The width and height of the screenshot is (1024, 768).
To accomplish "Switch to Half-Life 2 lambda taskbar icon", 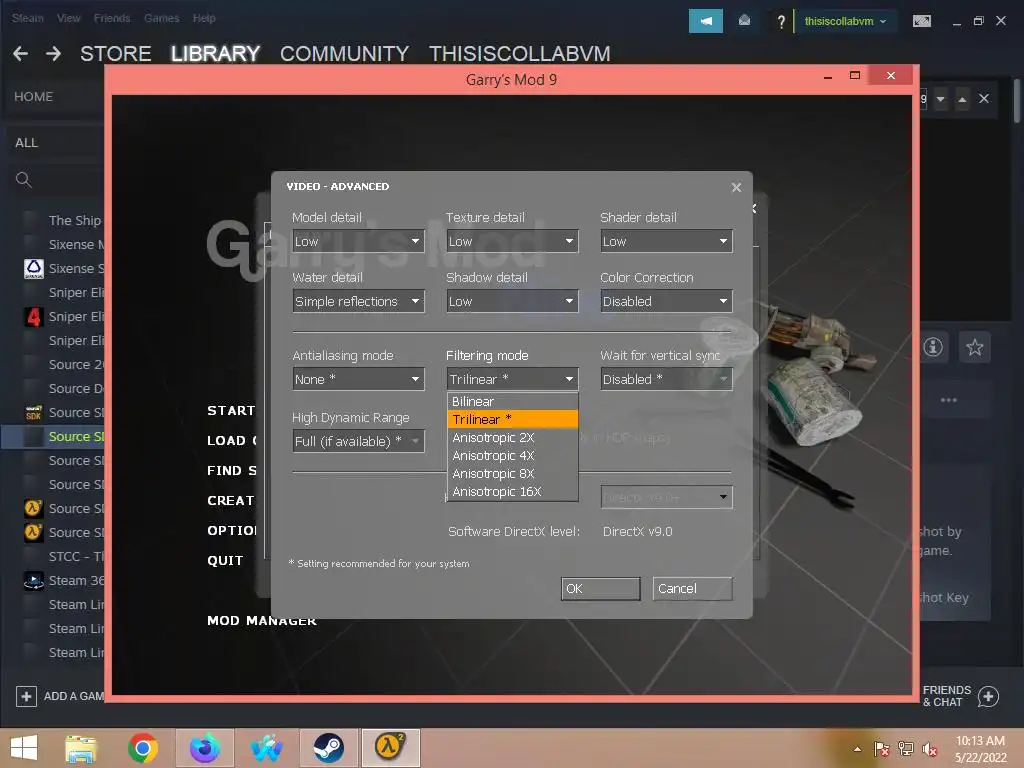I will pyautogui.click(x=390, y=748).
